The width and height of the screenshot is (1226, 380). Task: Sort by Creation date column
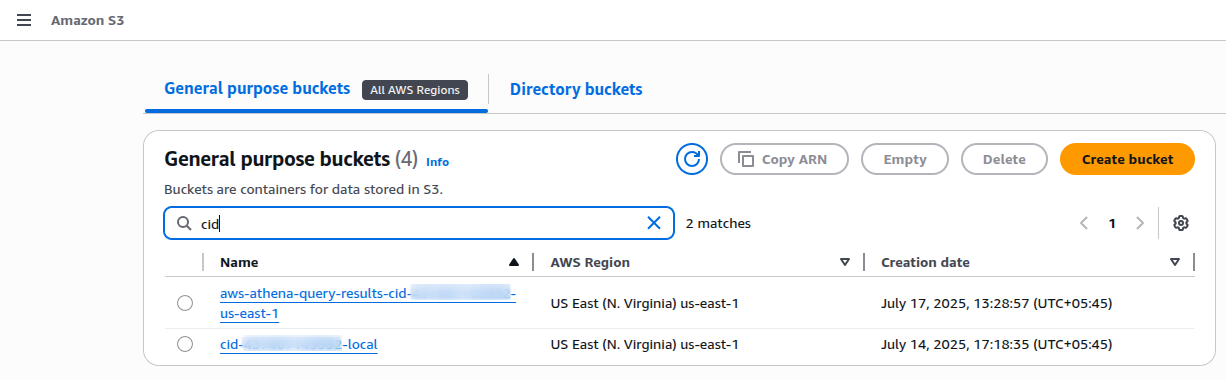coord(1175,262)
